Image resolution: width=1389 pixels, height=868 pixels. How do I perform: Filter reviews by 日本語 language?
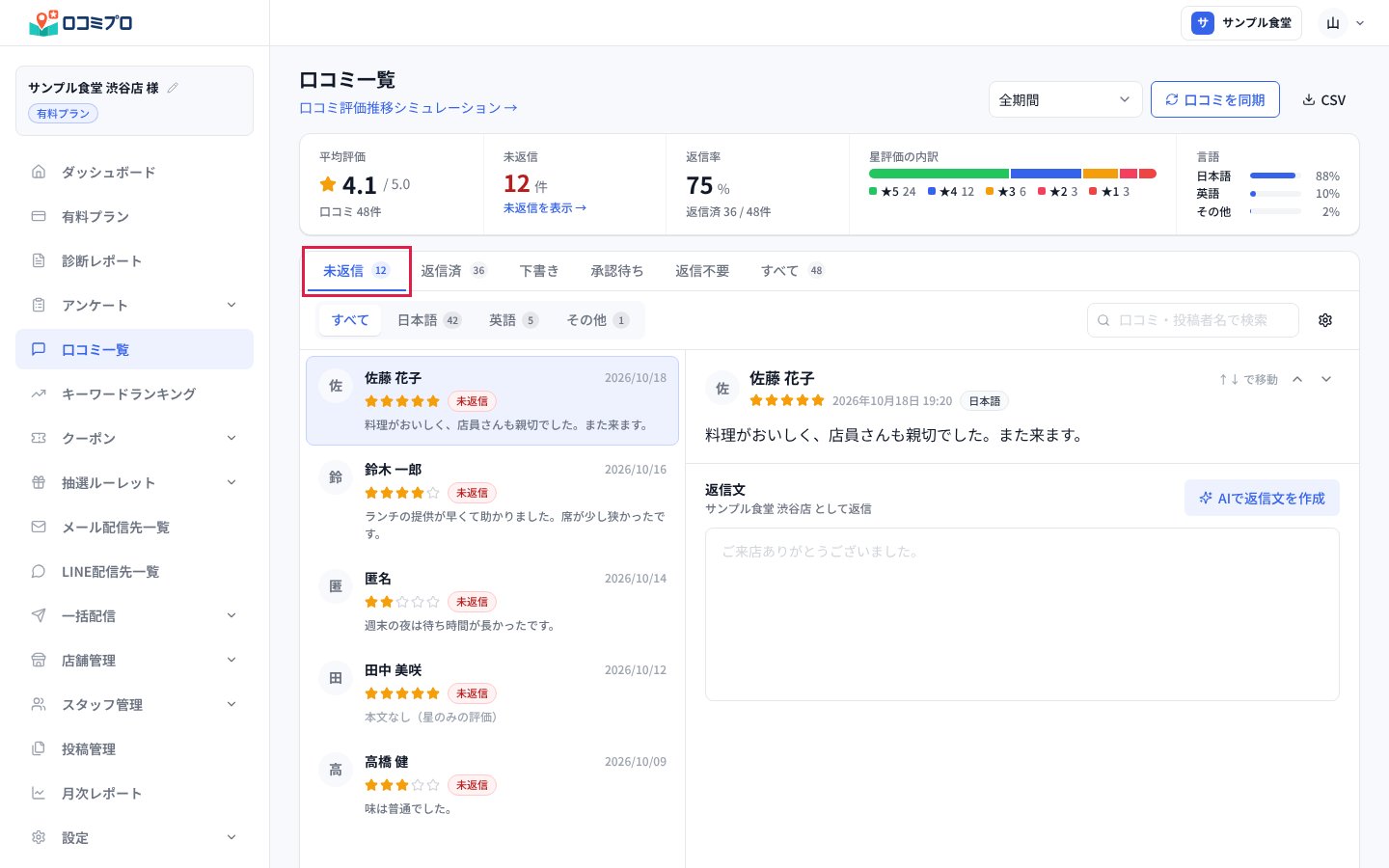pyautogui.click(x=429, y=320)
